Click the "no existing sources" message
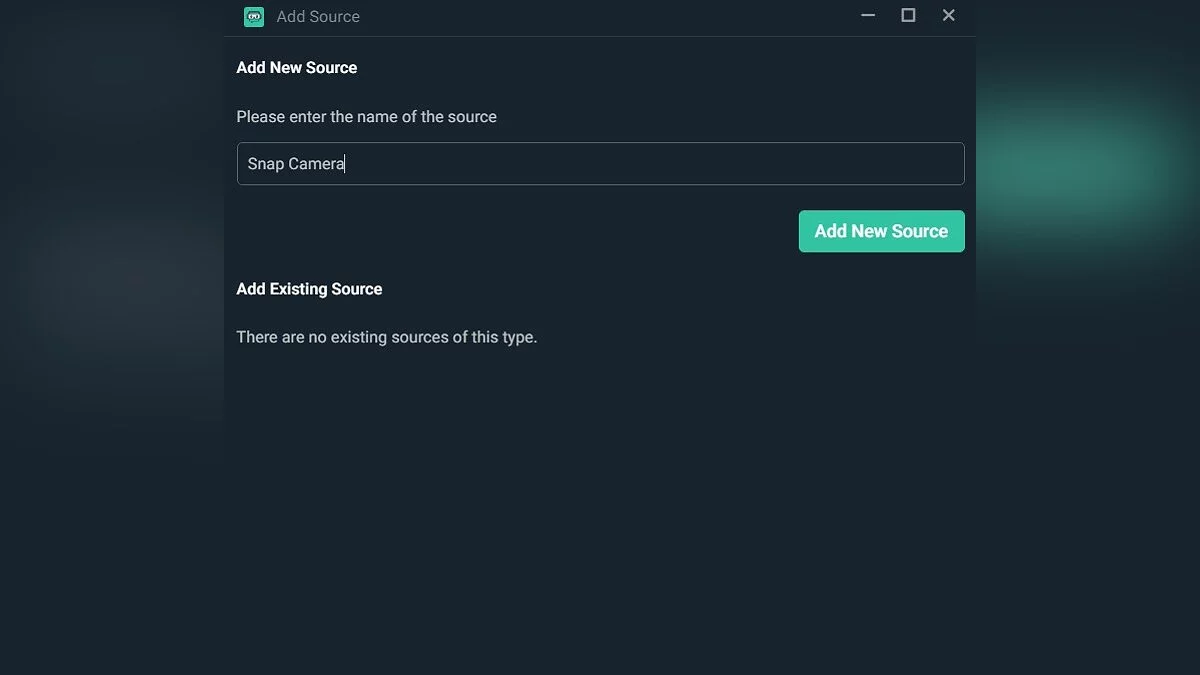This screenshot has height=675, width=1200. point(387,337)
